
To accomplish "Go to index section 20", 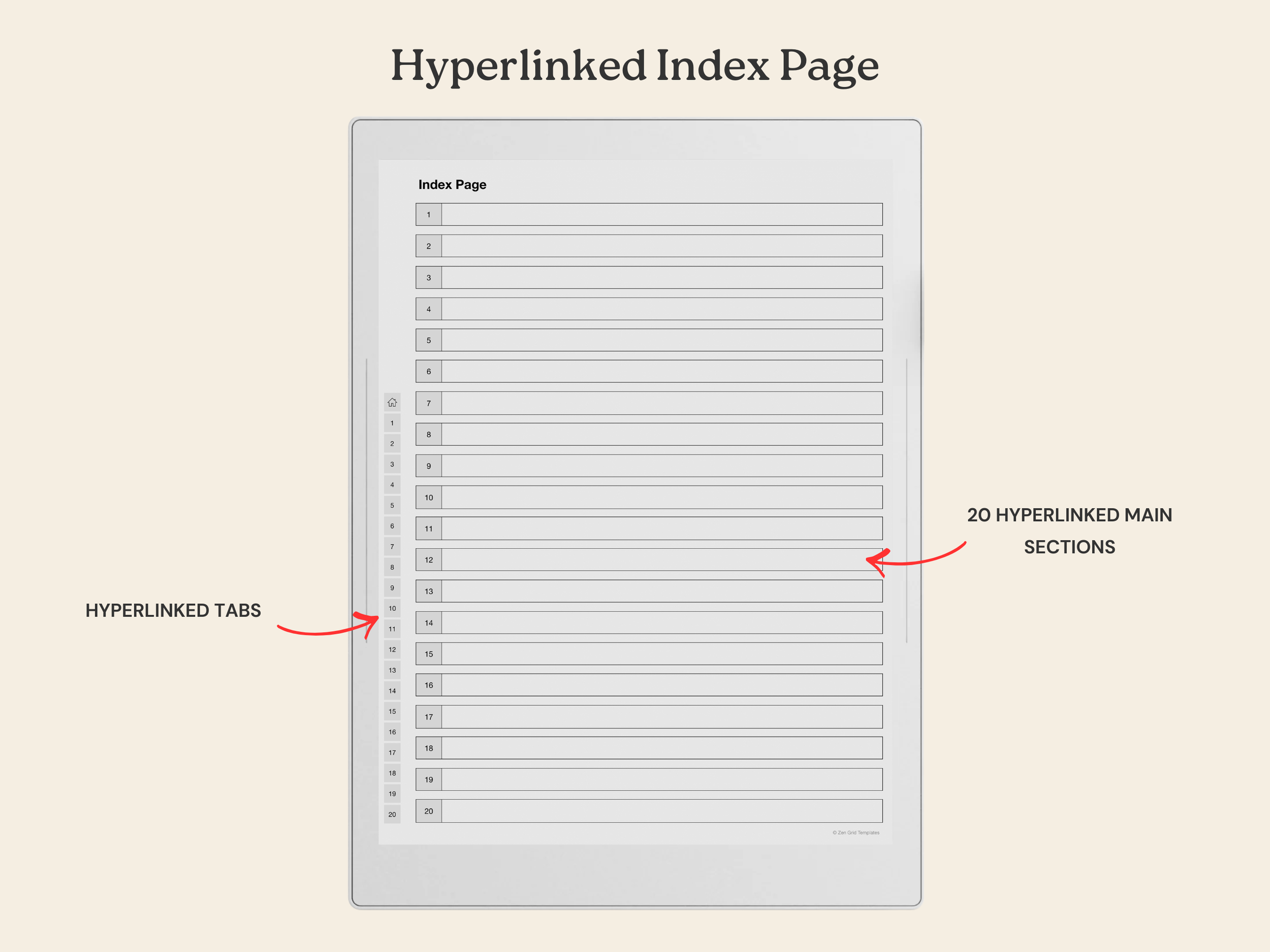I will click(x=428, y=811).
